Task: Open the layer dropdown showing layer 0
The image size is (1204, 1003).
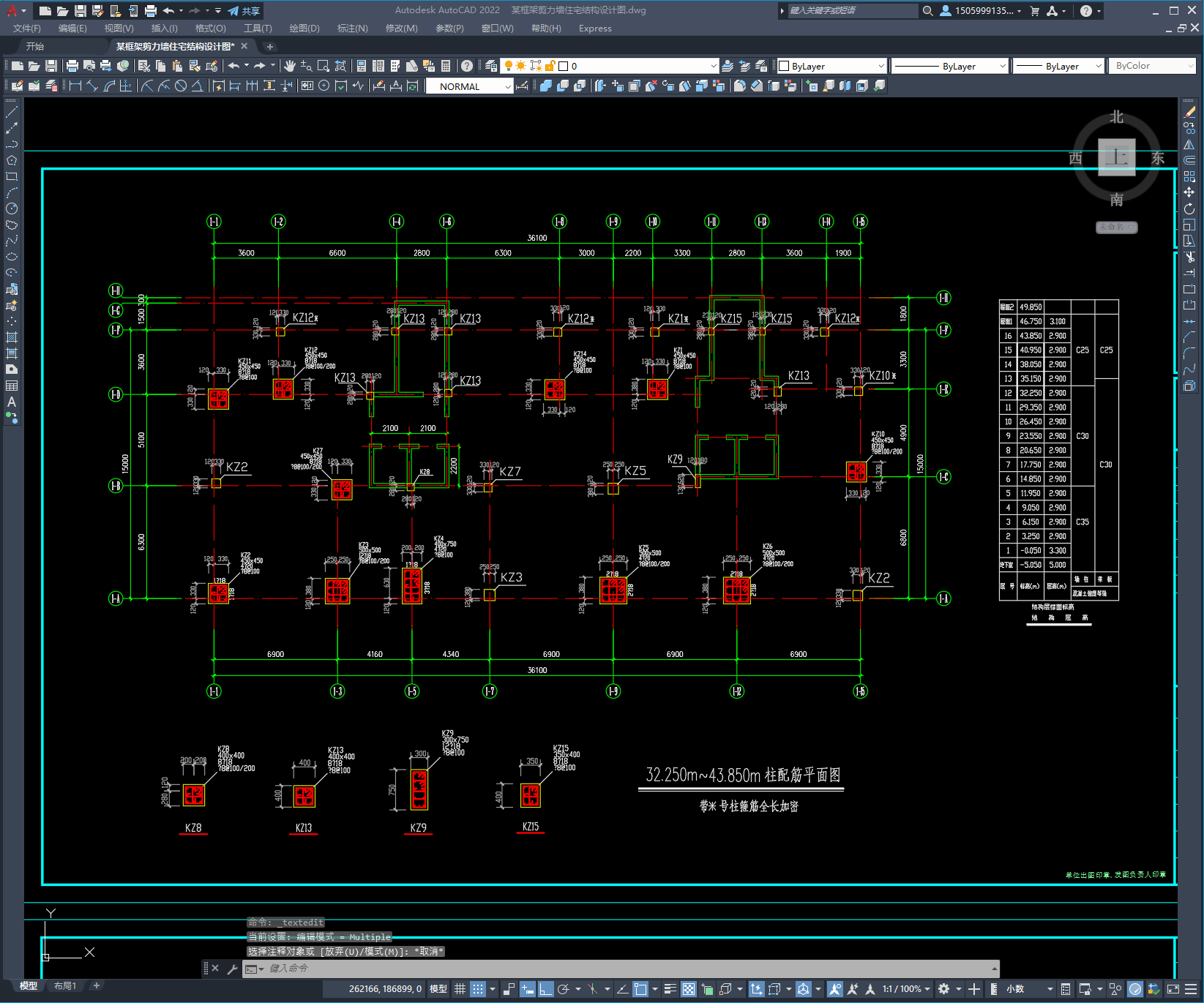Action: pos(610,66)
